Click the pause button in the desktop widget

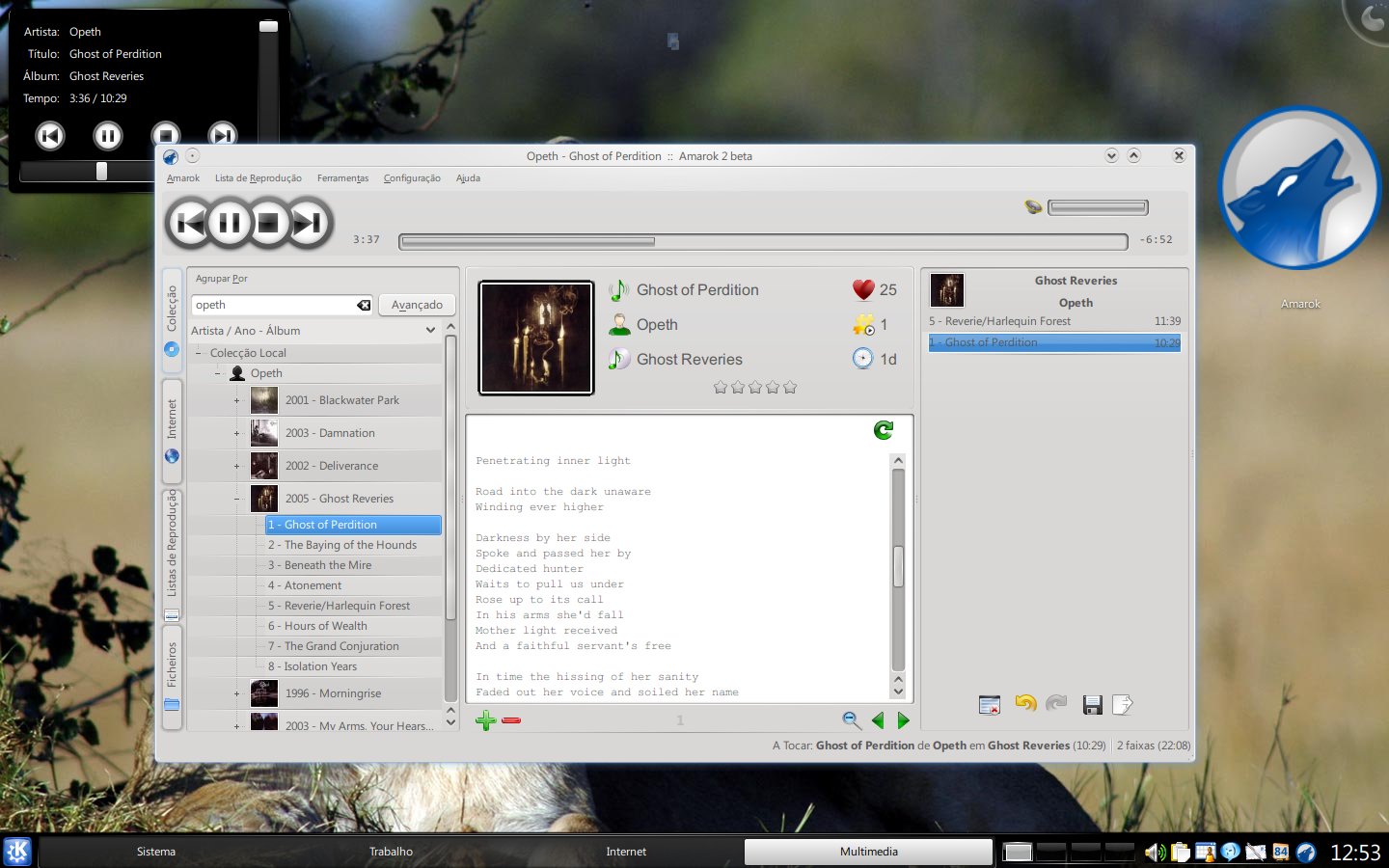108,136
